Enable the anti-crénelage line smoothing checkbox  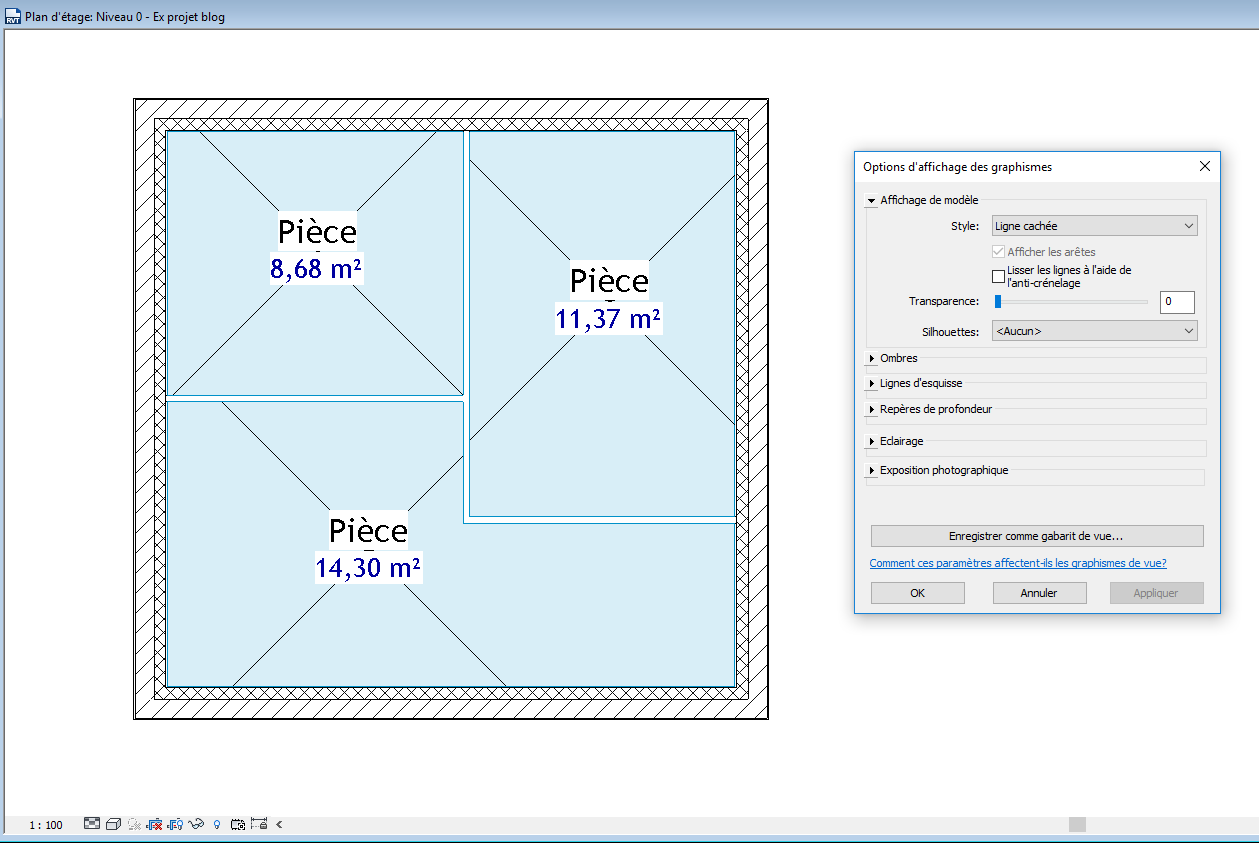click(997, 276)
